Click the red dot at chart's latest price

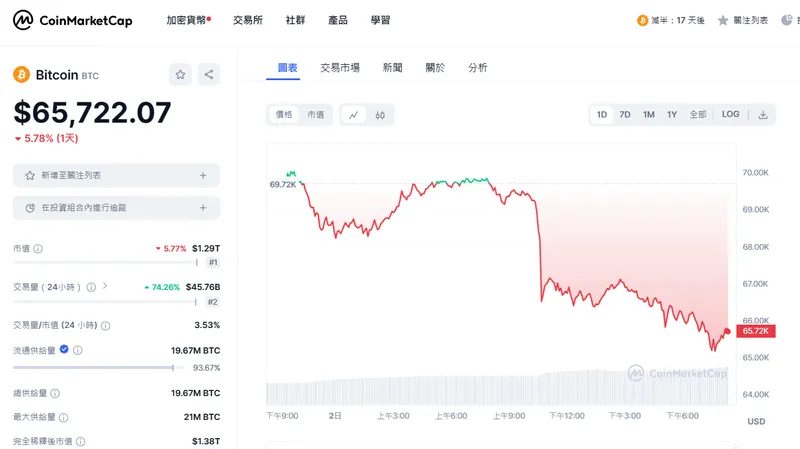tap(728, 332)
